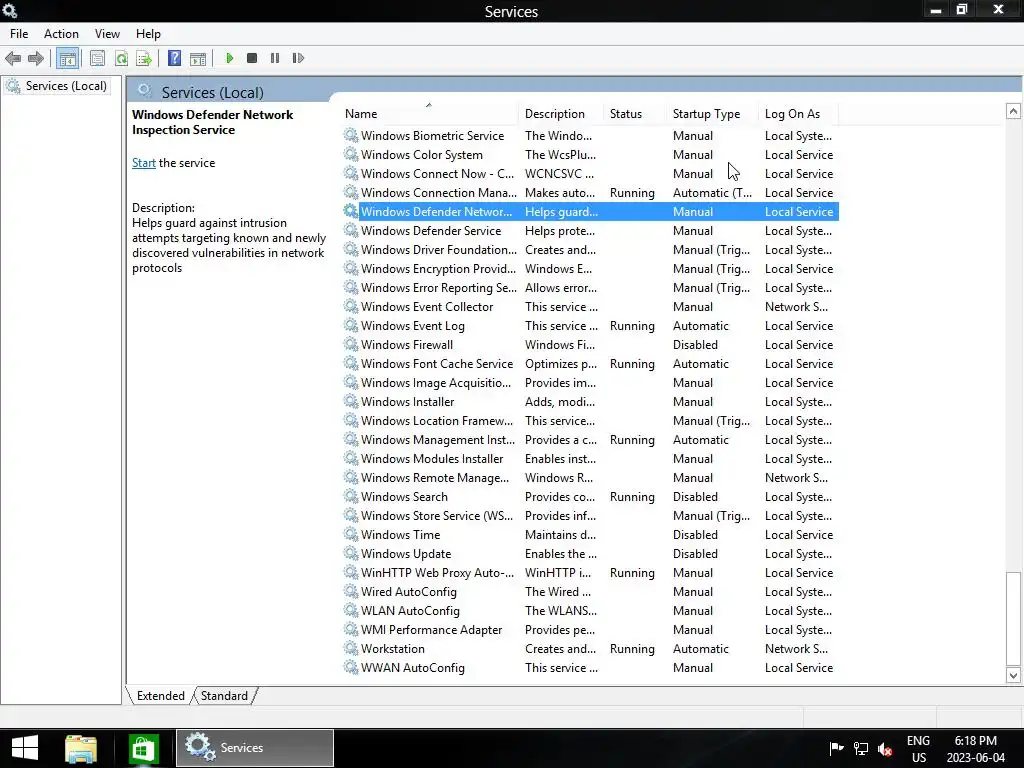The height and width of the screenshot is (768, 1024).
Task: Click the muted volume tray icon
Action: point(886,748)
